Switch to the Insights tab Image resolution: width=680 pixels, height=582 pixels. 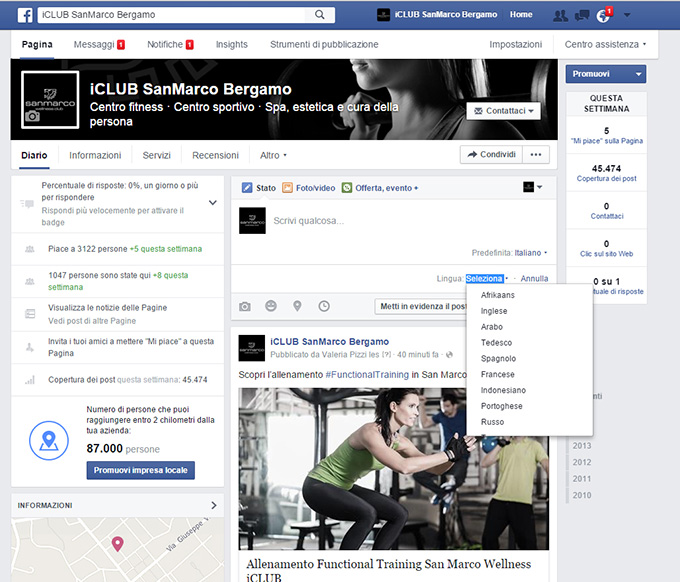pos(232,44)
